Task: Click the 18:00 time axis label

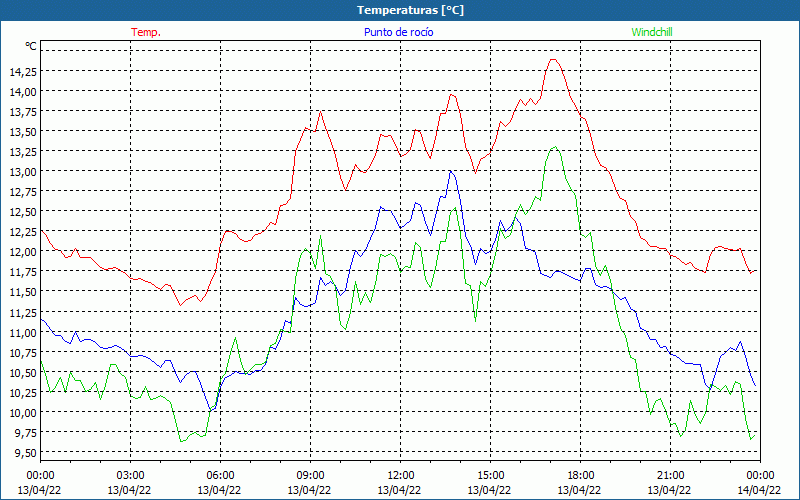Action: [581, 476]
